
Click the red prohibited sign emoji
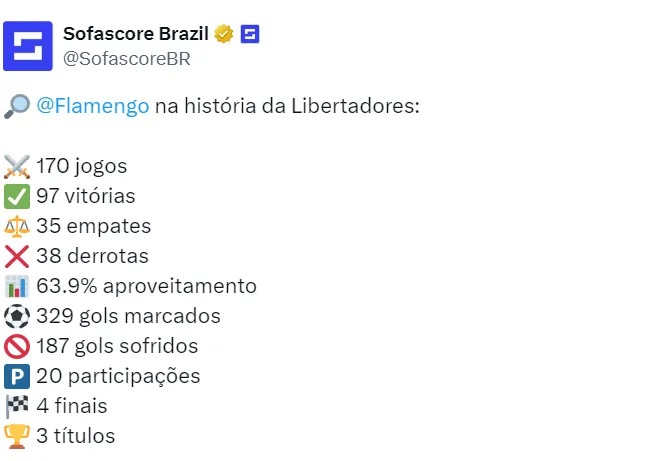point(17,346)
